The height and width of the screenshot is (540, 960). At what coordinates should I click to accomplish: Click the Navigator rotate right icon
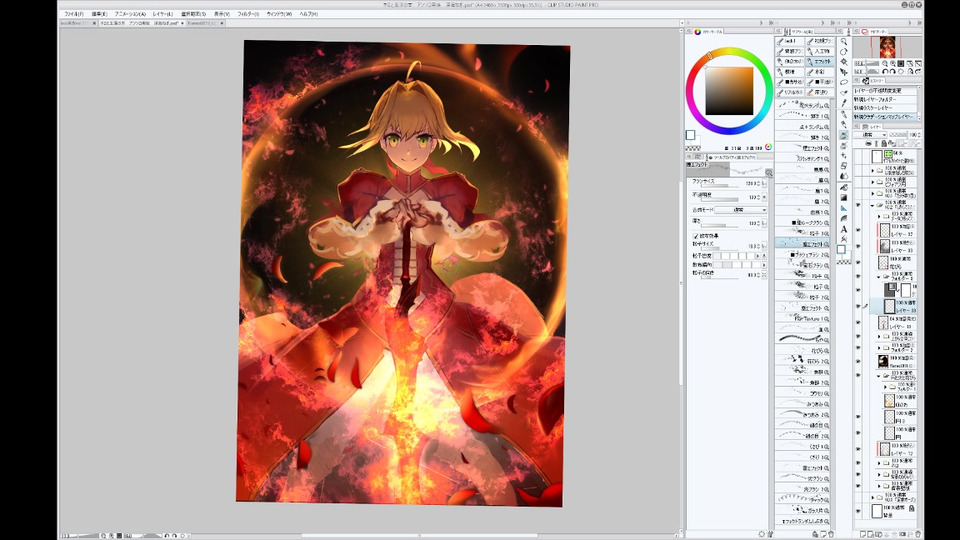pyautogui.click(x=893, y=71)
